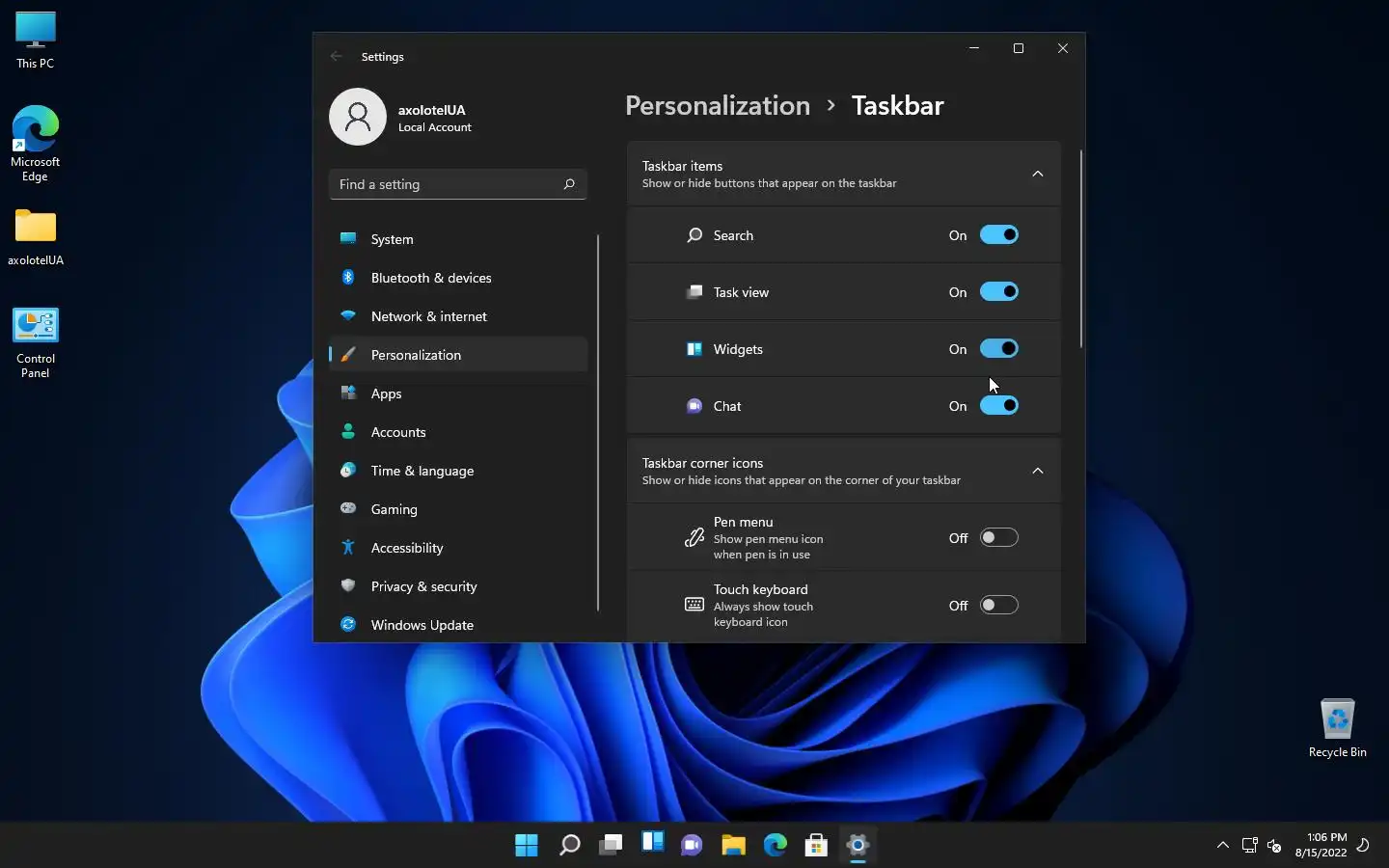
Task: Collapse the Taskbar items section
Action: tap(1038, 174)
